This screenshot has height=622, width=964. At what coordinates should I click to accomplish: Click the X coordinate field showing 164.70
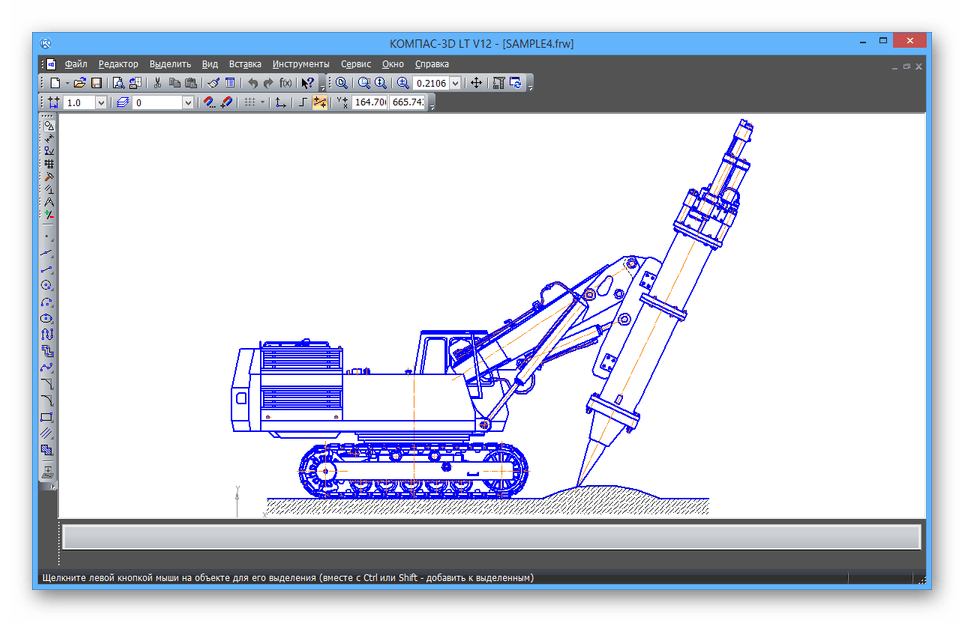click(x=369, y=102)
